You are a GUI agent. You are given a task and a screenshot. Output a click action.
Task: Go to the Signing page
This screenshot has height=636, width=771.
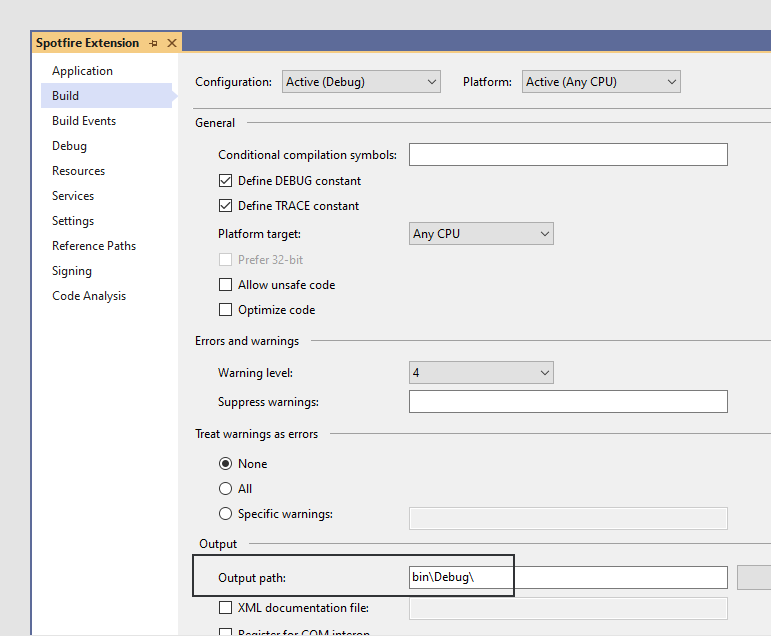(72, 271)
